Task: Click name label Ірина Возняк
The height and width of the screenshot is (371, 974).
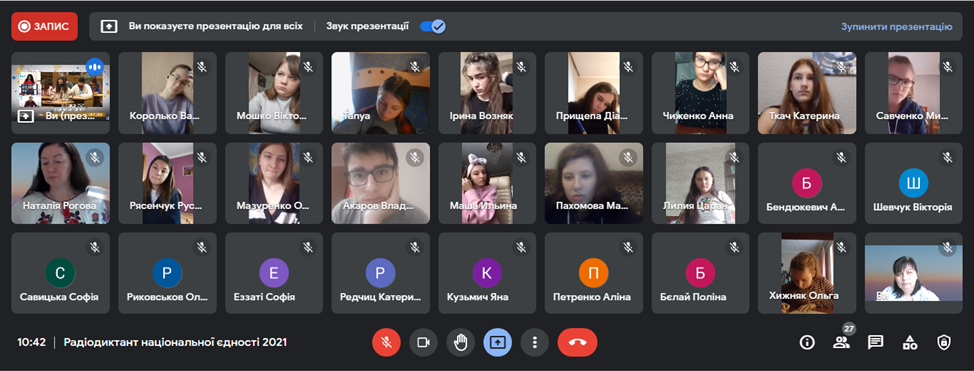Action: point(481,116)
